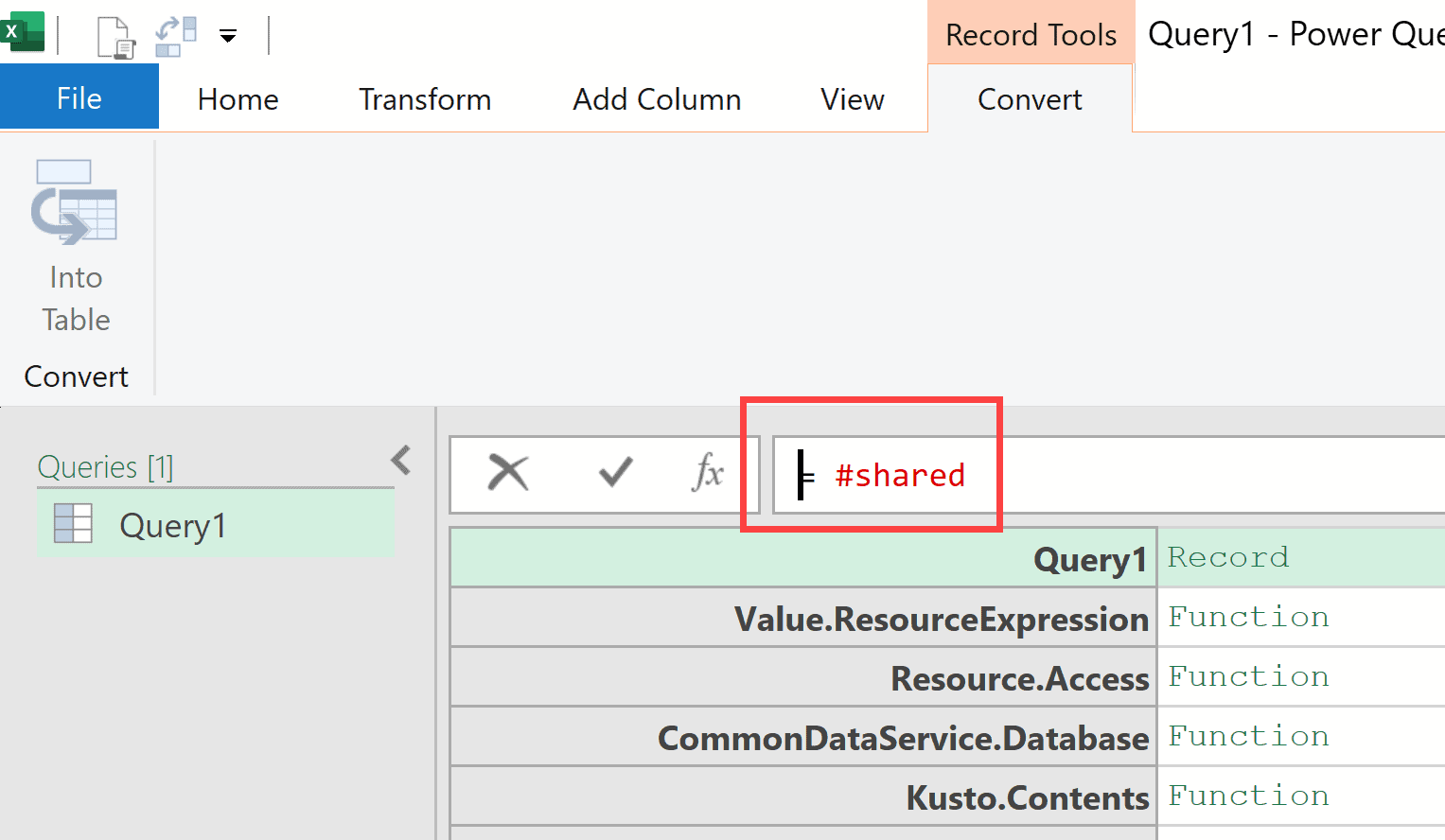
Task: Open the Function link for Value.ResourceExpression
Action: [1248, 617]
